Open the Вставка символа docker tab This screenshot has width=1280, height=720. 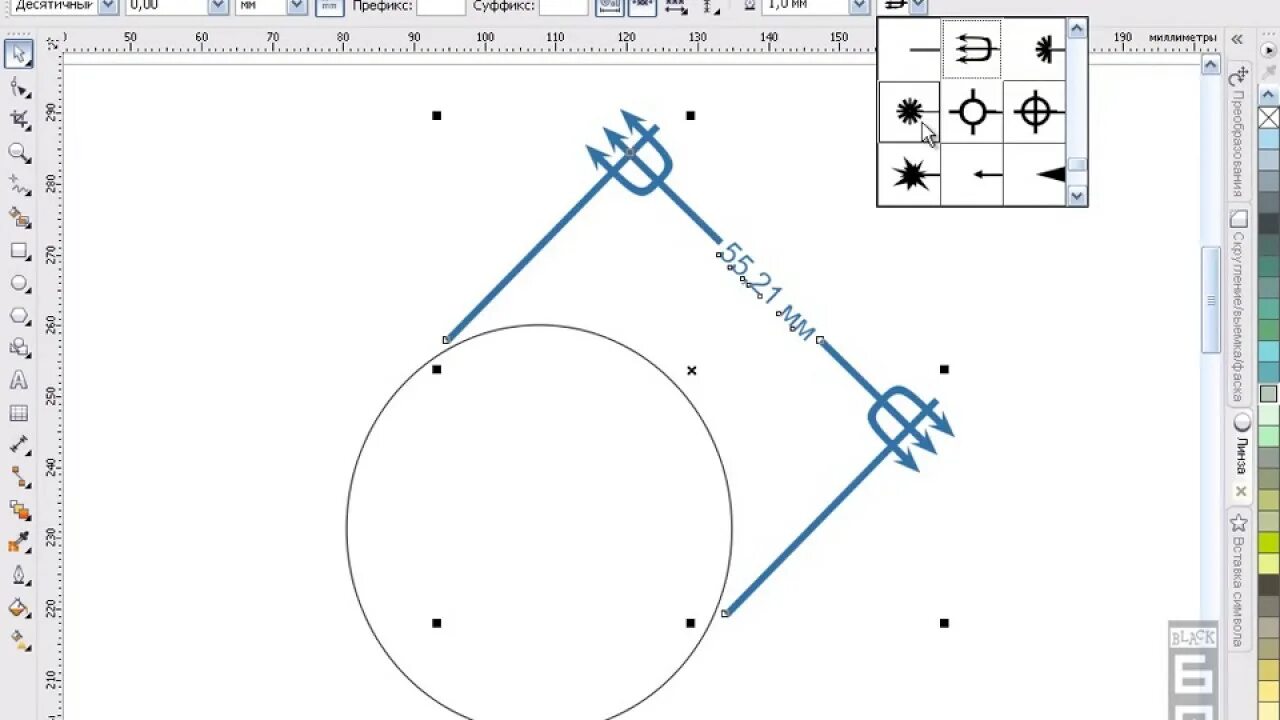(x=1239, y=580)
